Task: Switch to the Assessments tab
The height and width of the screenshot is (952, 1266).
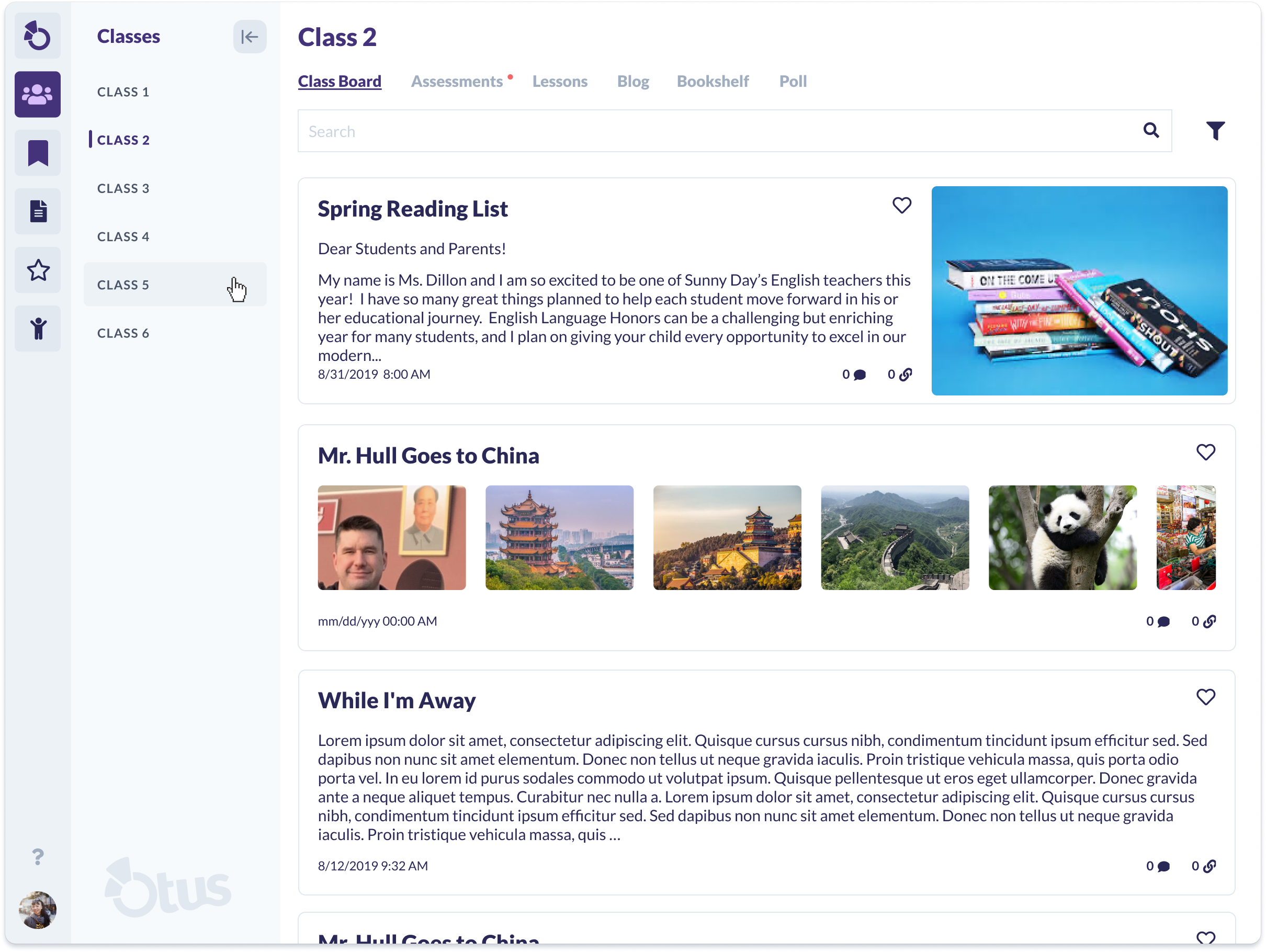Action: [x=457, y=81]
